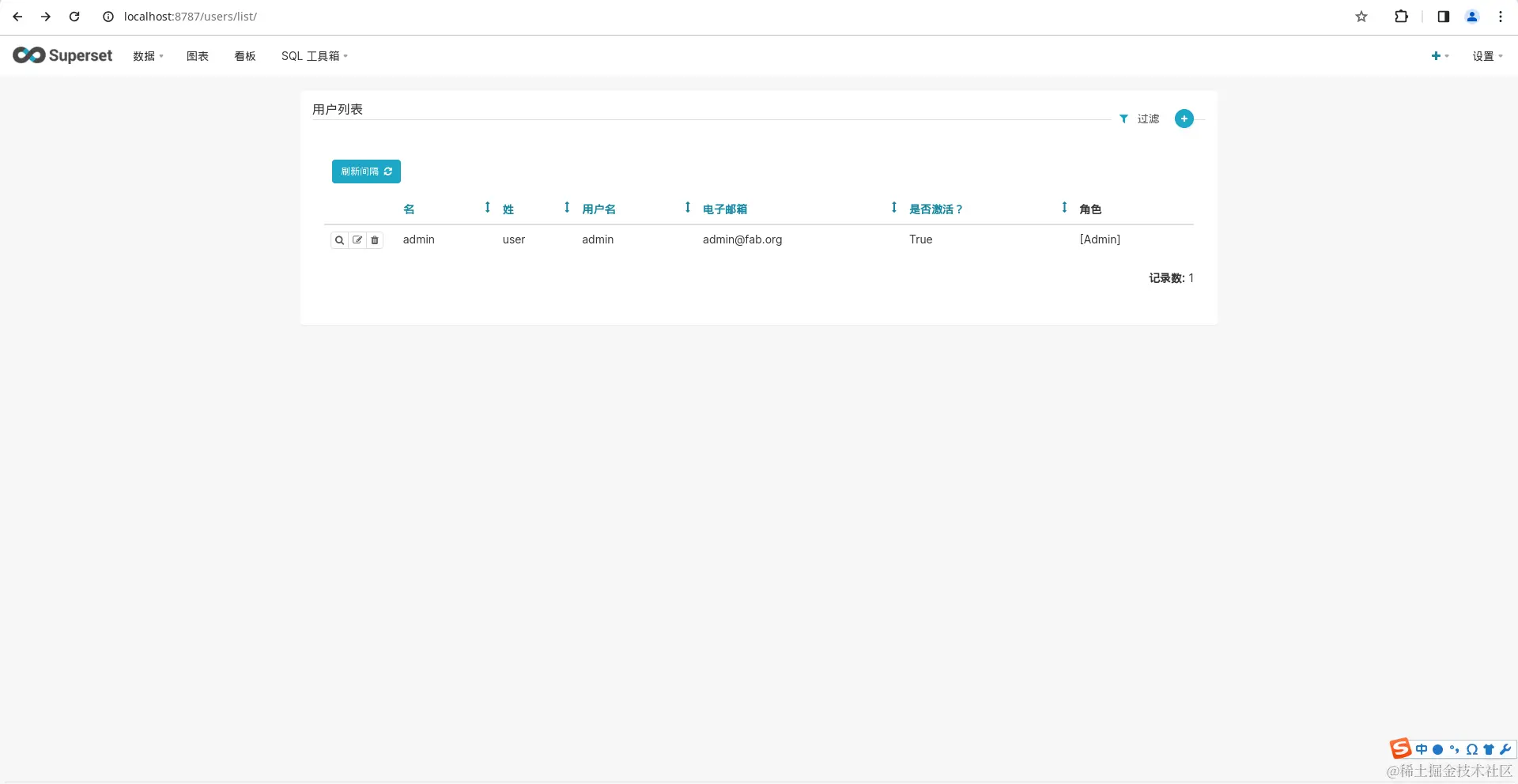
Task: Open the 图表 menu item
Action: click(x=198, y=56)
